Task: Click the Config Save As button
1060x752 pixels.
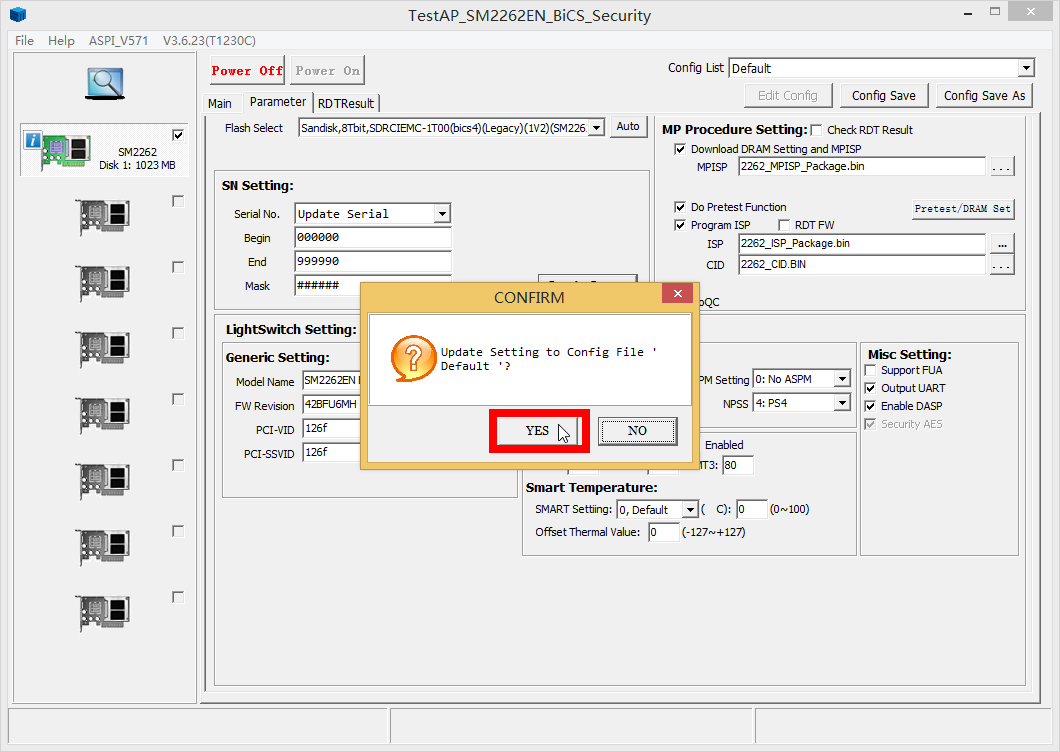Action: point(984,95)
